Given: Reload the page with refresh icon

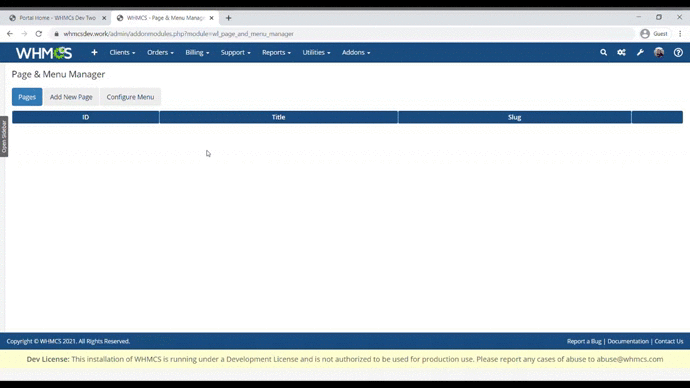Looking at the screenshot, I should [x=39, y=33].
